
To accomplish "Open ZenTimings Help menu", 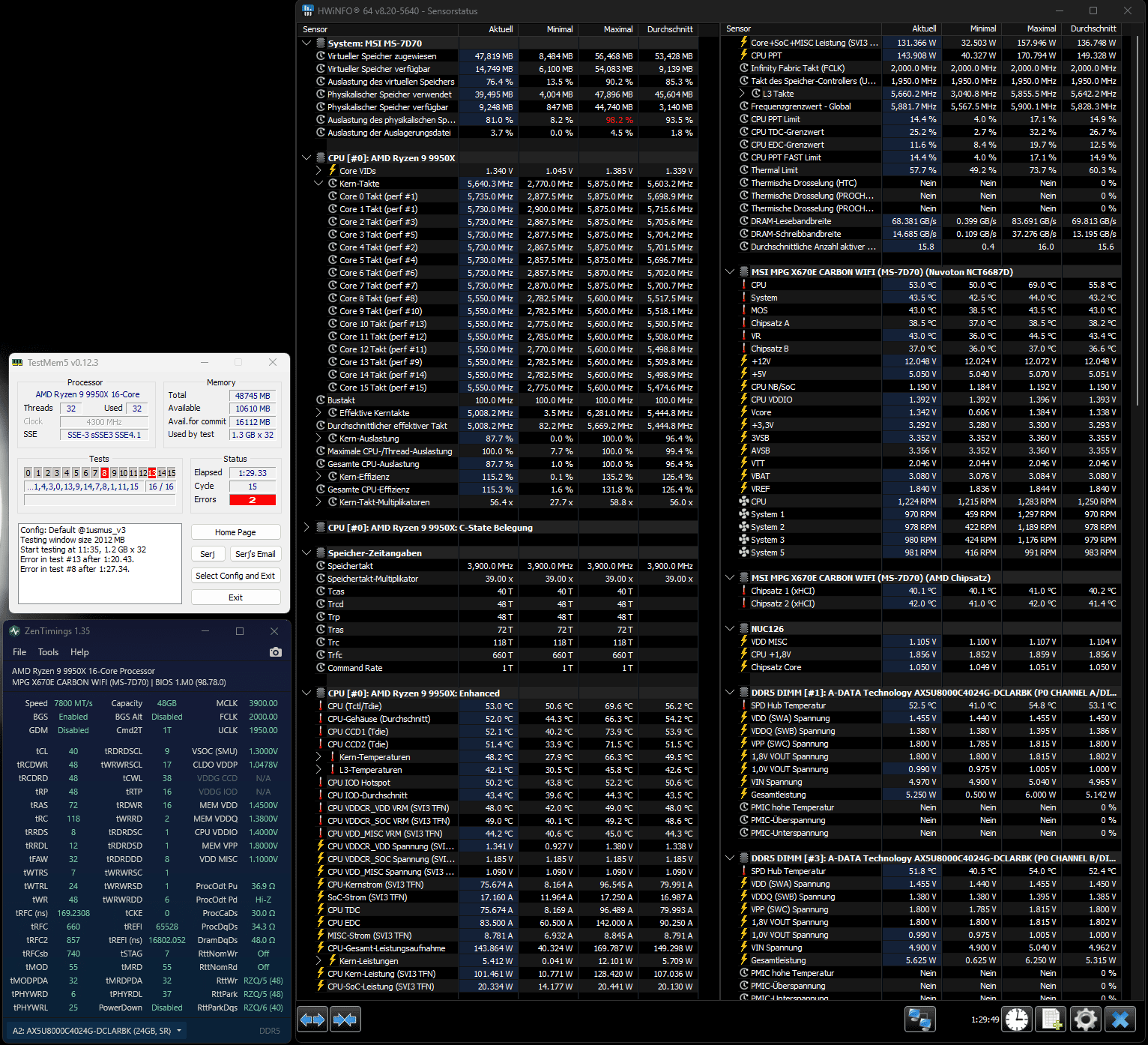I will (79, 652).
